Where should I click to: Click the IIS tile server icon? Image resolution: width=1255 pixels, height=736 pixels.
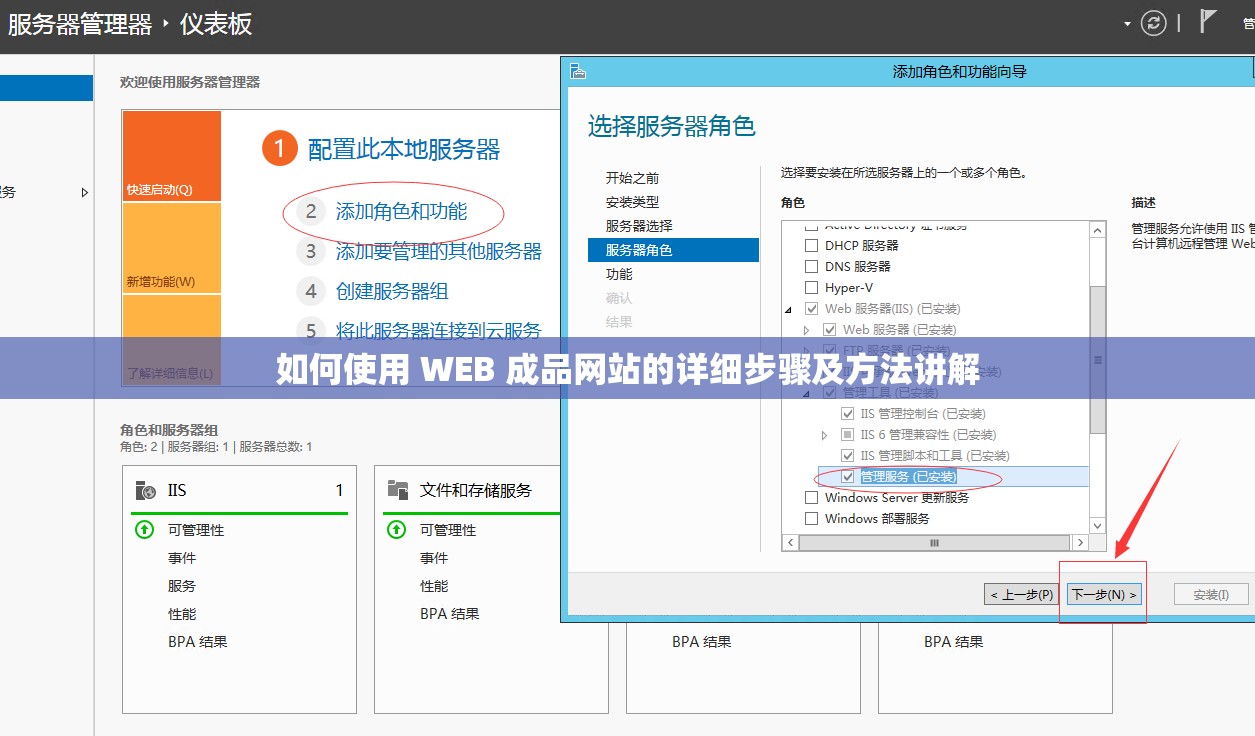pyautogui.click(x=146, y=490)
